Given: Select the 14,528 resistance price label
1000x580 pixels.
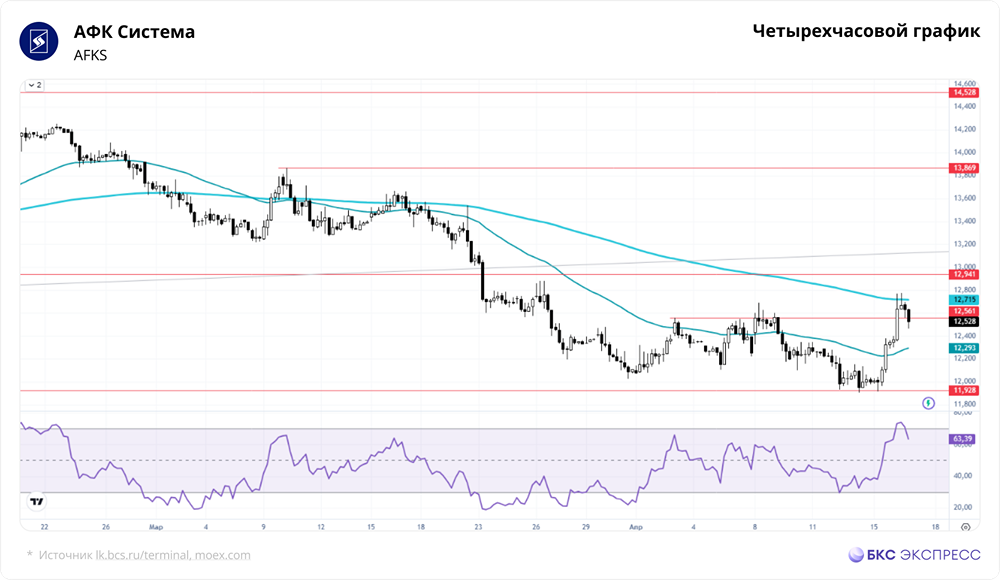Looking at the screenshot, I should [x=964, y=93].
